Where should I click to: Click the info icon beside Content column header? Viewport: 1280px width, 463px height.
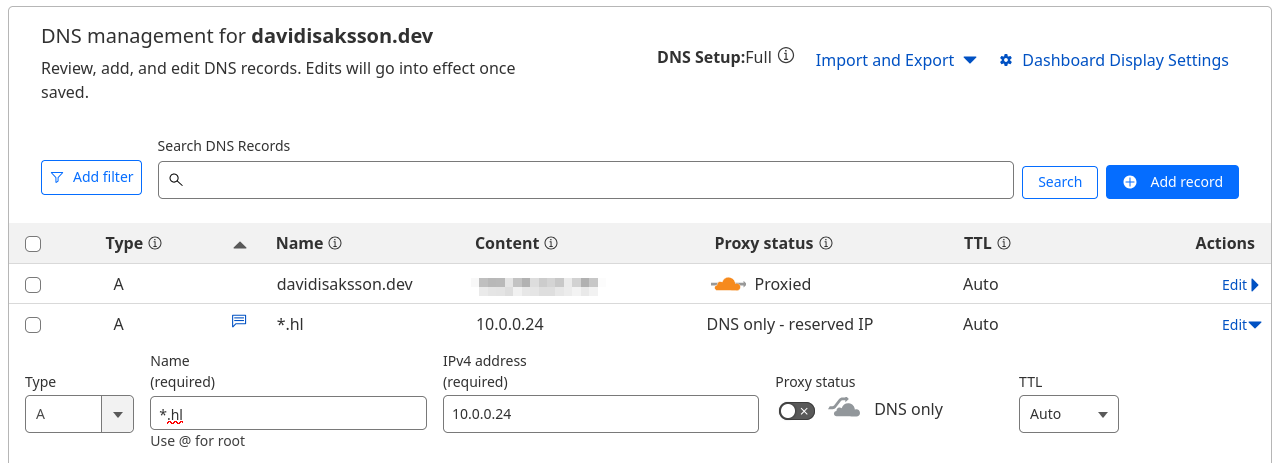551,243
